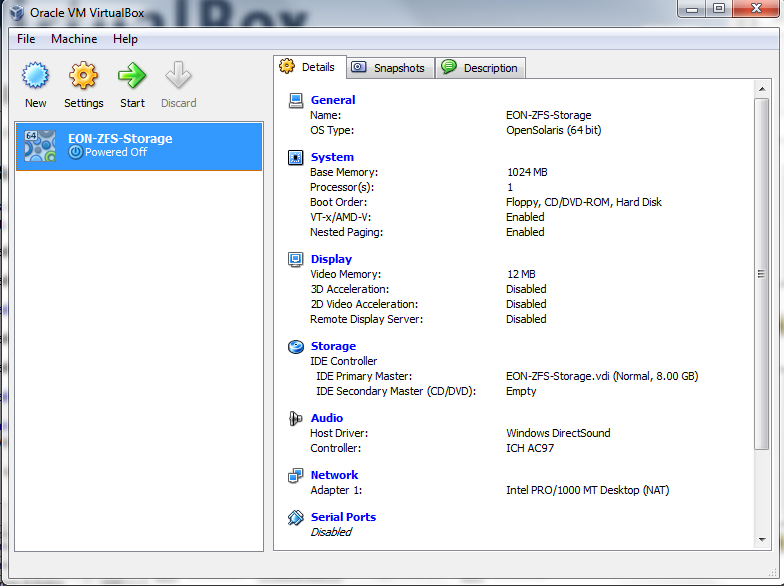Open the System settings heading link
Screen dimensions: 784x586
332,157
